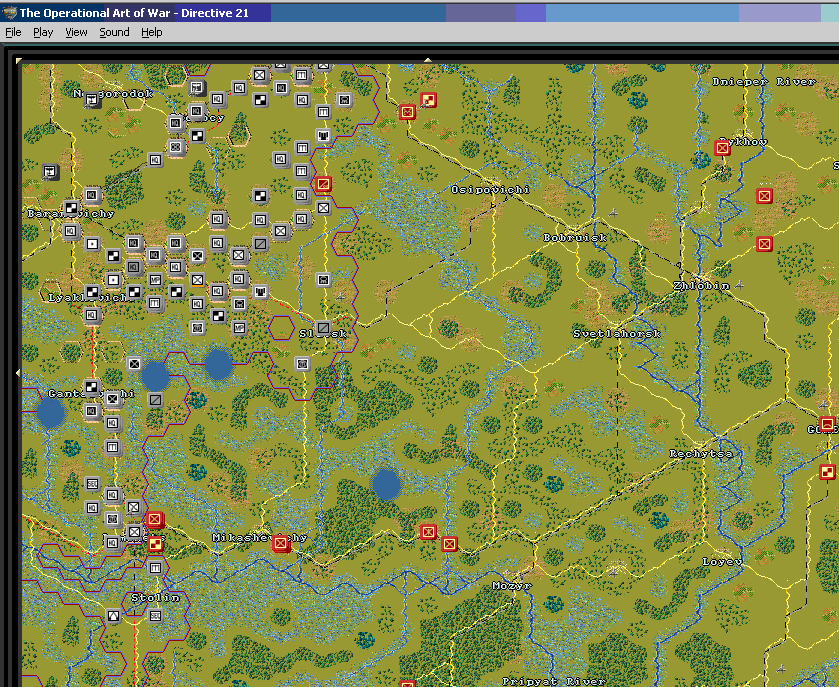839x687 pixels.
Task: Click the Osipovichi town label
Action: (x=490, y=189)
